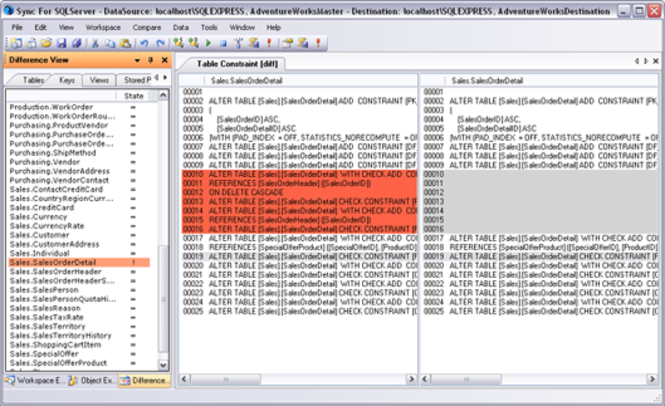This screenshot has width=665, height=406.
Task: Click the green Run (play) icon
Action: [208, 43]
